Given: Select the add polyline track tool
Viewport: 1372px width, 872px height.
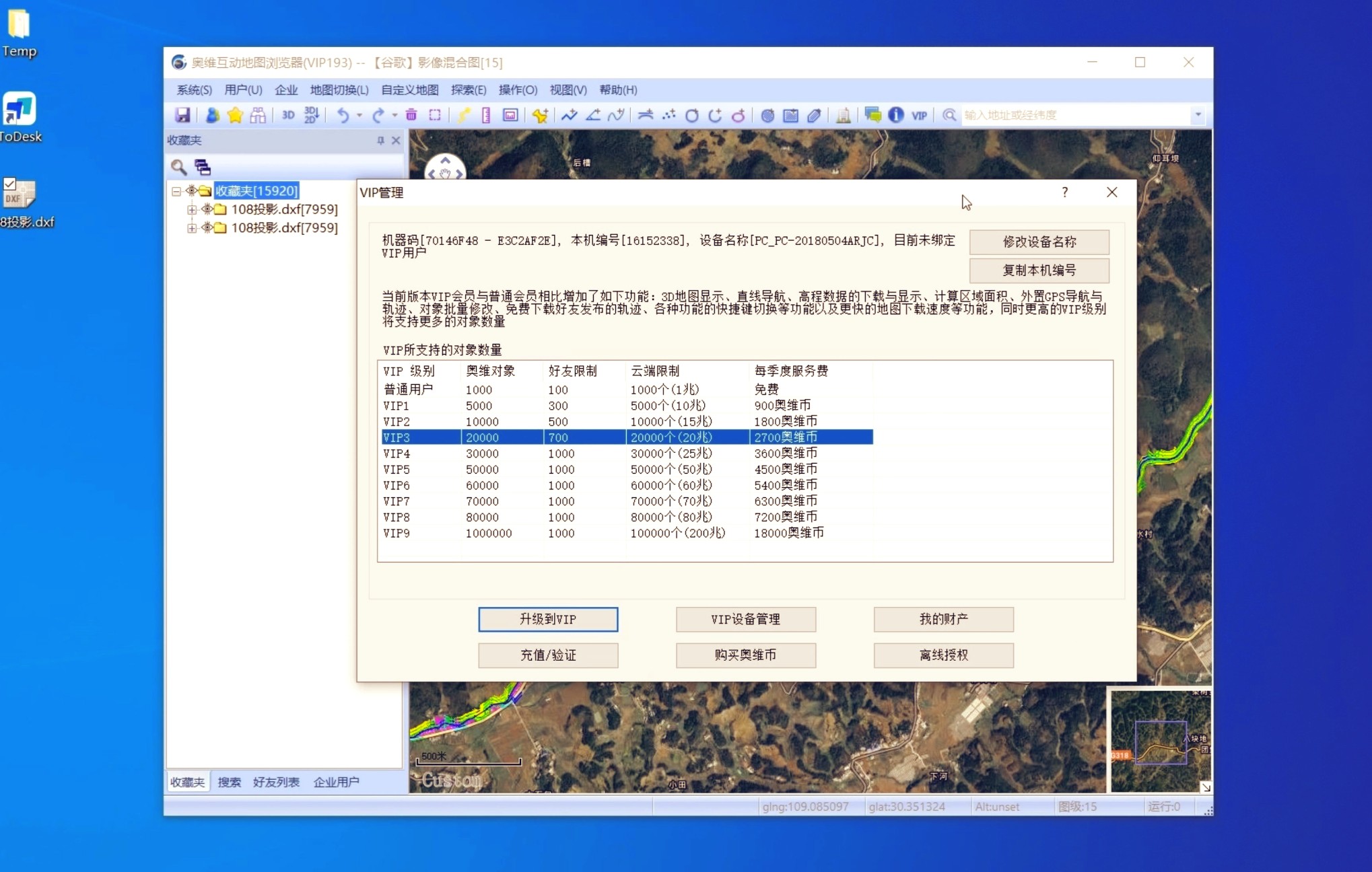Looking at the screenshot, I should 570,115.
